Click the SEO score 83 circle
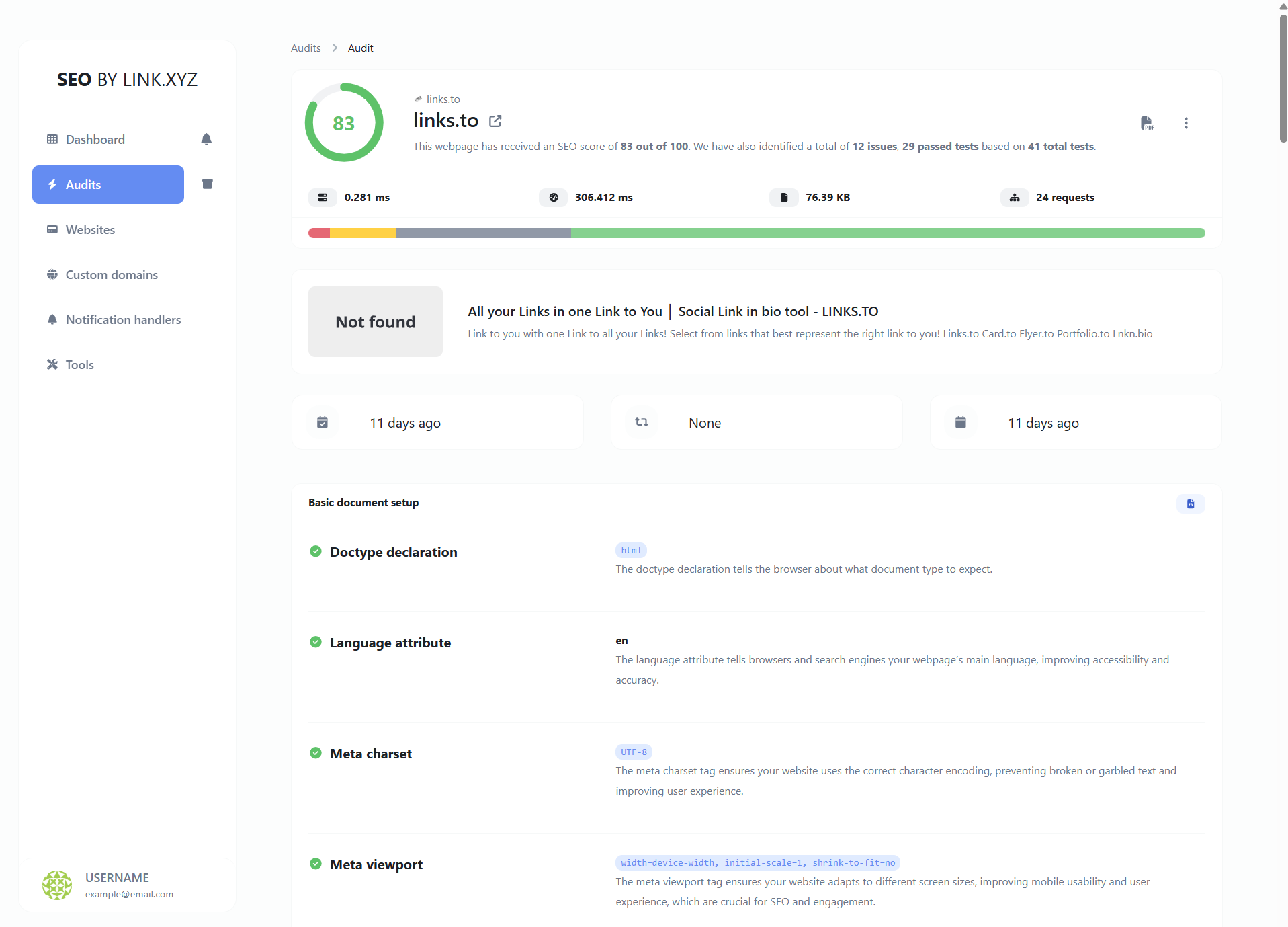 (344, 122)
